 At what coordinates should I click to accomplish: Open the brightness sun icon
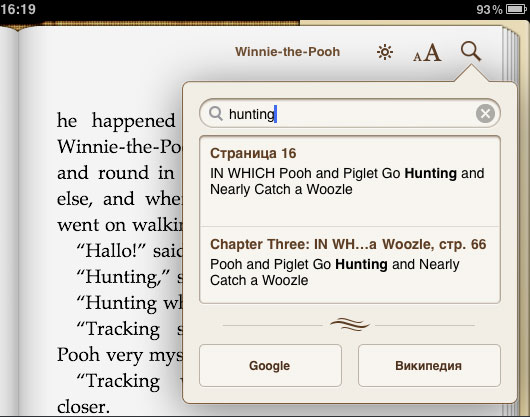[385, 52]
